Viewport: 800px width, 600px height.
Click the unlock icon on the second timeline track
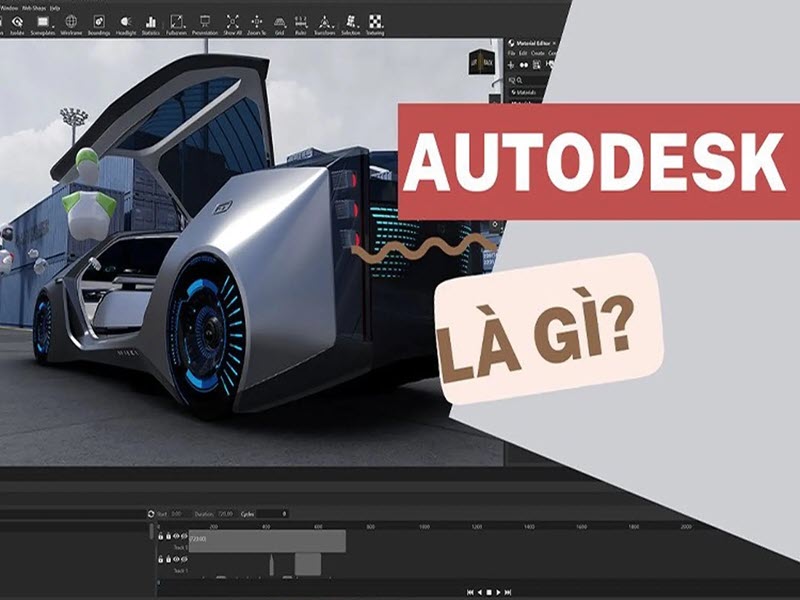(160, 559)
